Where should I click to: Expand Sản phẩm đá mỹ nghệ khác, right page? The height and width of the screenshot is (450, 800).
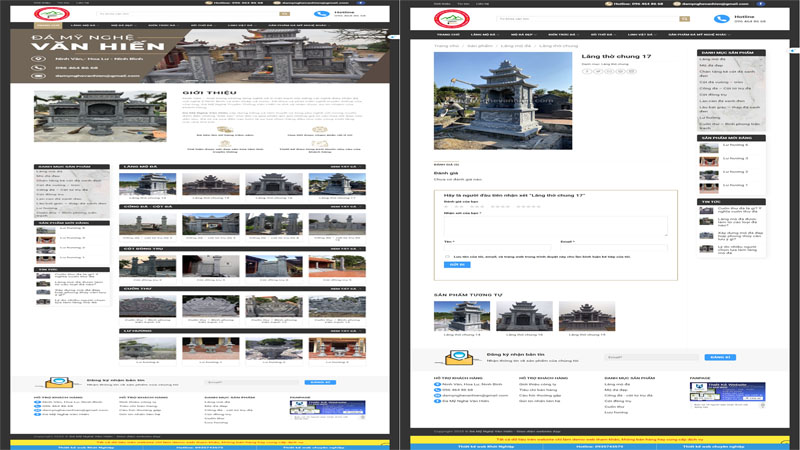[699, 35]
